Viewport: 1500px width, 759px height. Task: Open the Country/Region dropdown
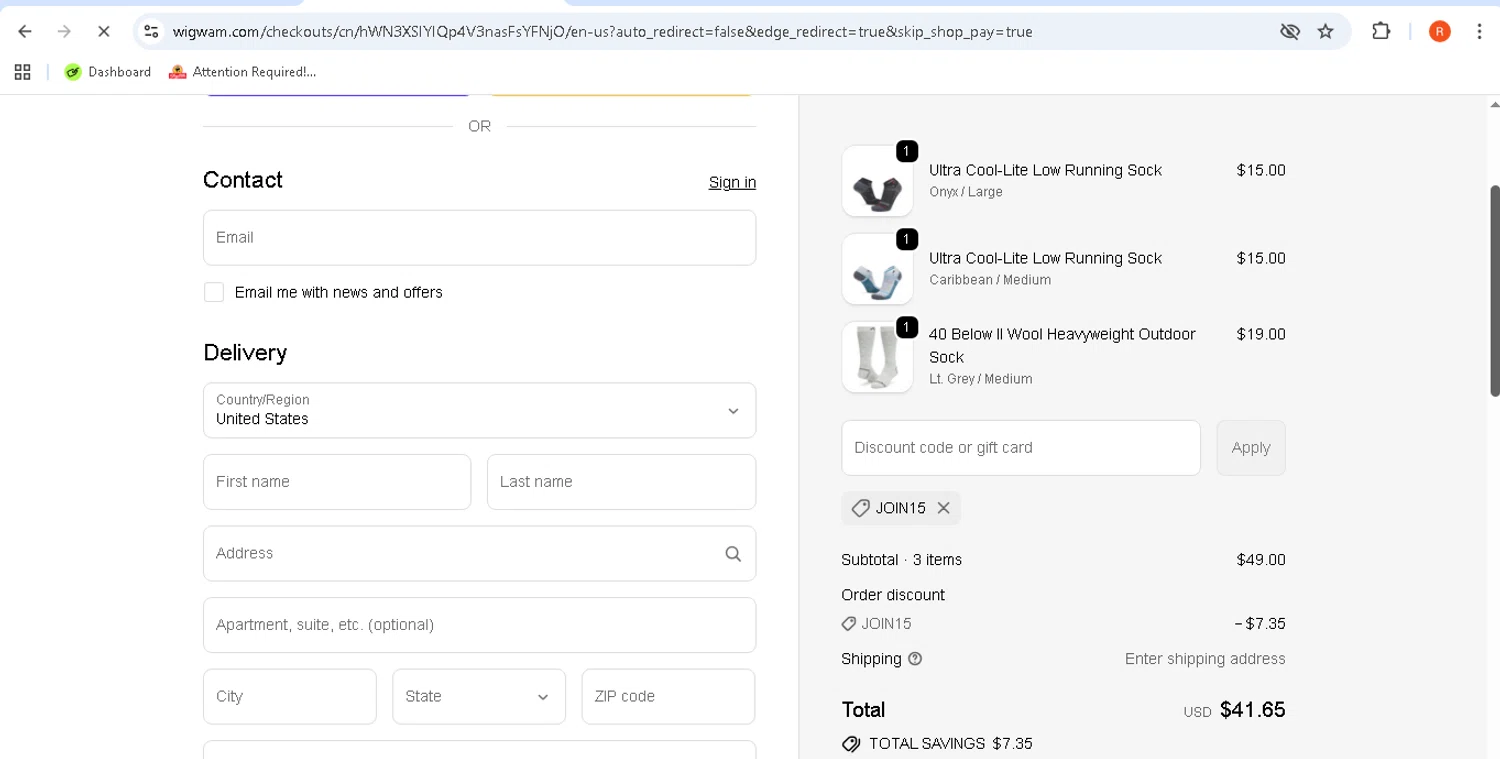coord(479,410)
